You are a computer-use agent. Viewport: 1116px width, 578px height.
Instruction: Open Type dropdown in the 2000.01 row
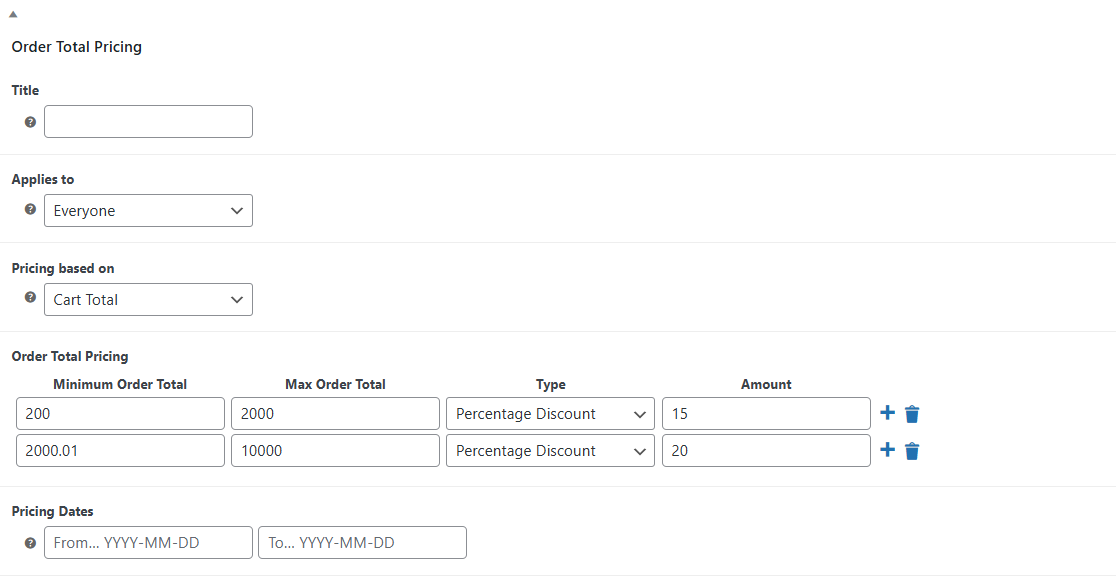click(x=550, y=451)
